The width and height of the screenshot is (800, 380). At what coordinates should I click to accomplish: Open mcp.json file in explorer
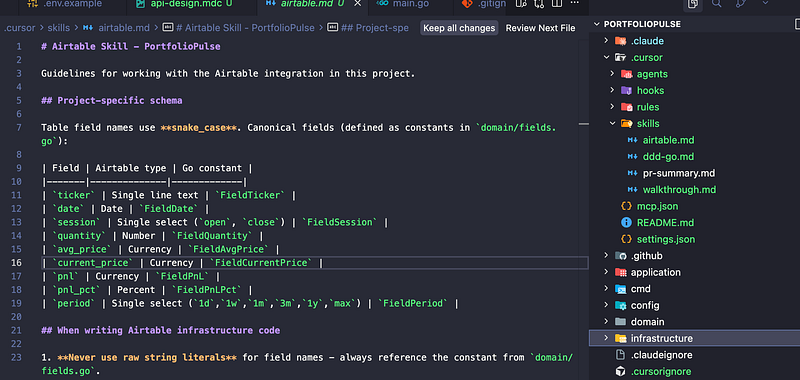click(x=657, y=206)
